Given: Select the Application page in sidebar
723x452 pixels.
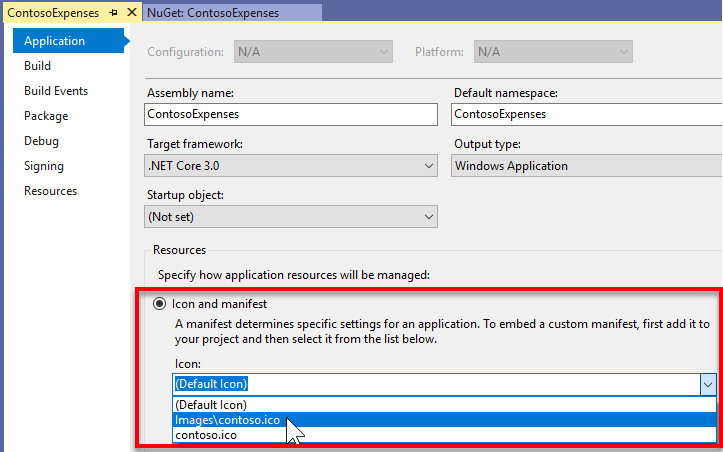Looking at the screenshot, I should [x=55, y=41].
